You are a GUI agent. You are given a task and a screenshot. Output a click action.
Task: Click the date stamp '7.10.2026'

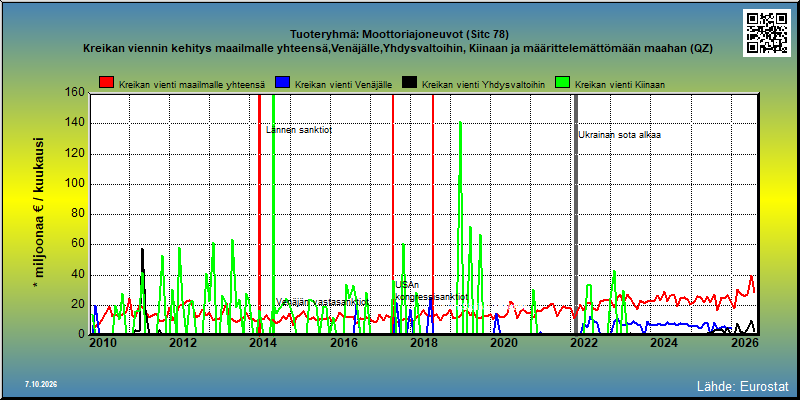[41, 384]
